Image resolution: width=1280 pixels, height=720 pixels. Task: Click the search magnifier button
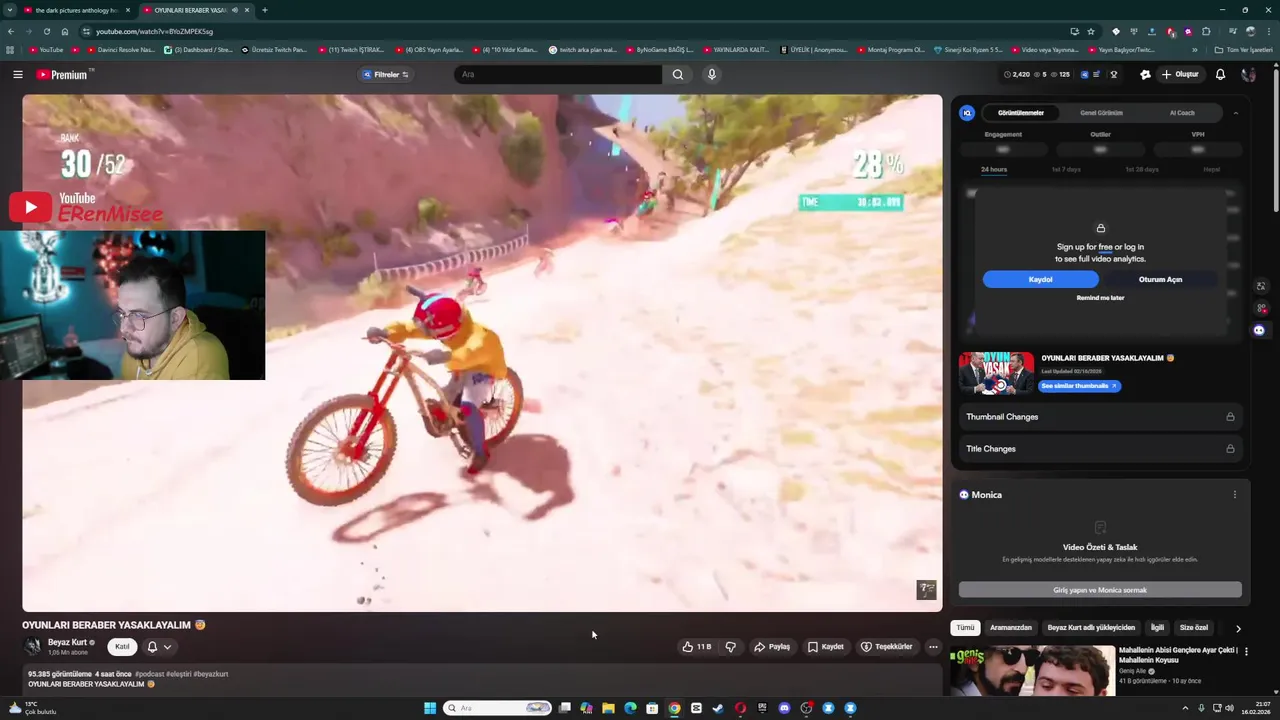[678, 74]
